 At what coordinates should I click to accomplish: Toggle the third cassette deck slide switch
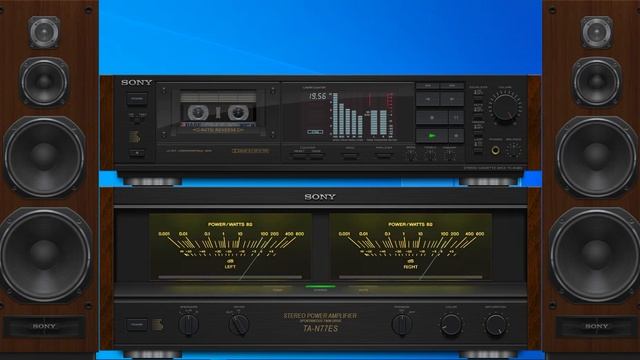pos(449,155)
